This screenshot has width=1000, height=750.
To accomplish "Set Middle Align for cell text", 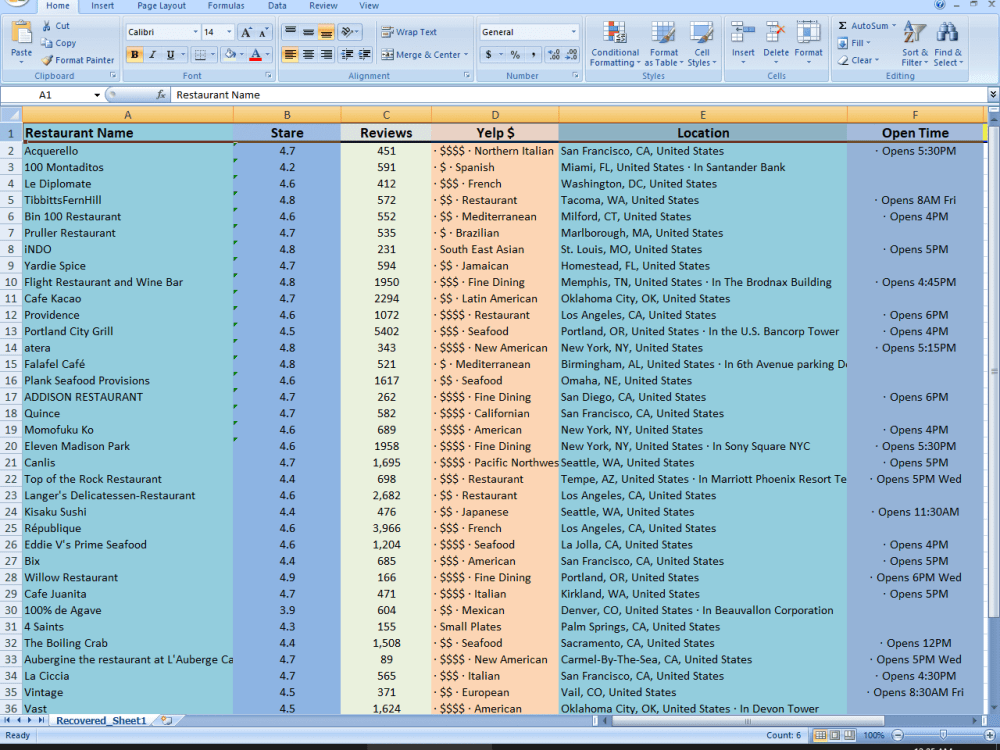I will [308, 32].
